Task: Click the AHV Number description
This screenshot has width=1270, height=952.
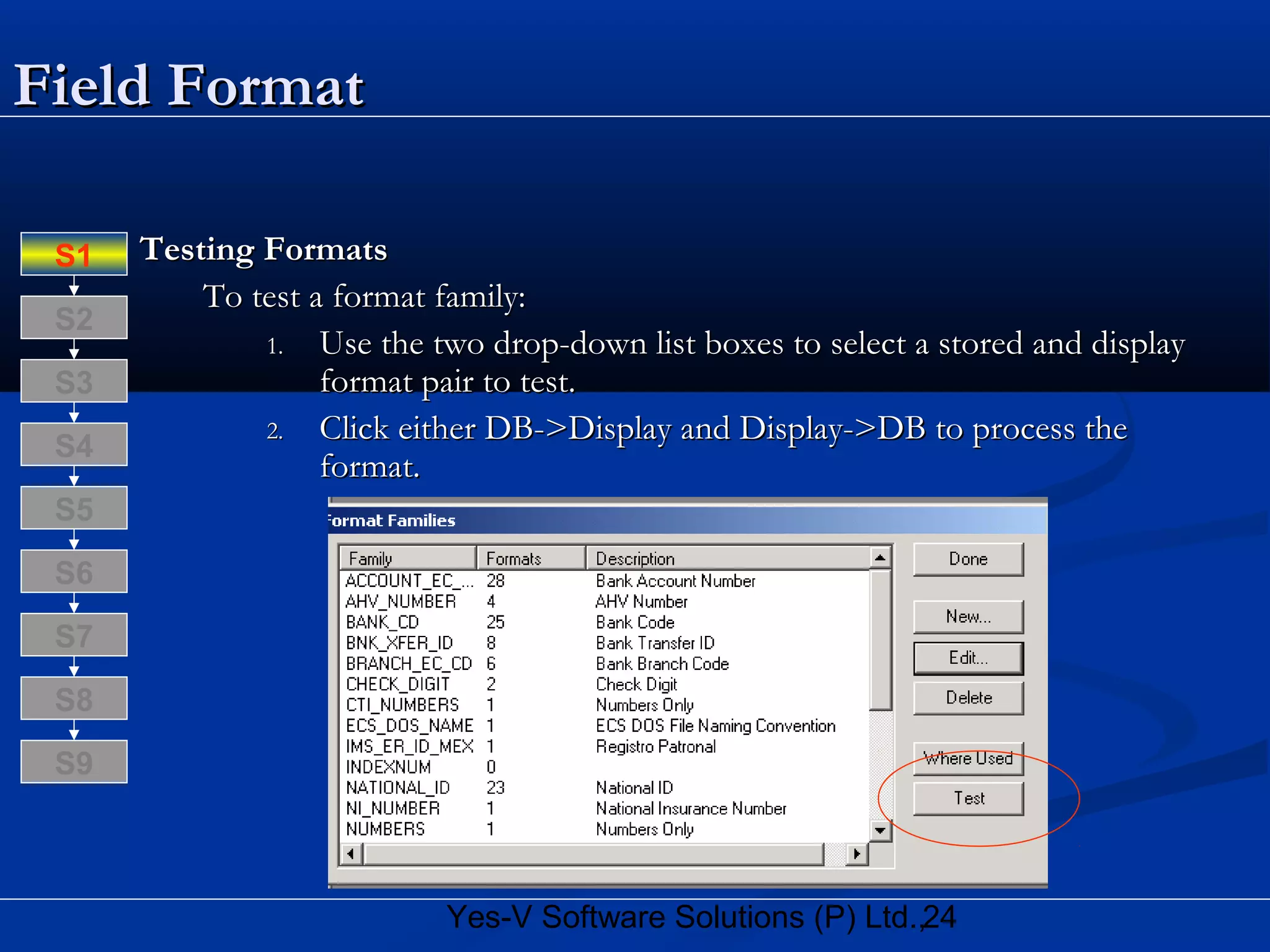Action: (x=641, y=602)
